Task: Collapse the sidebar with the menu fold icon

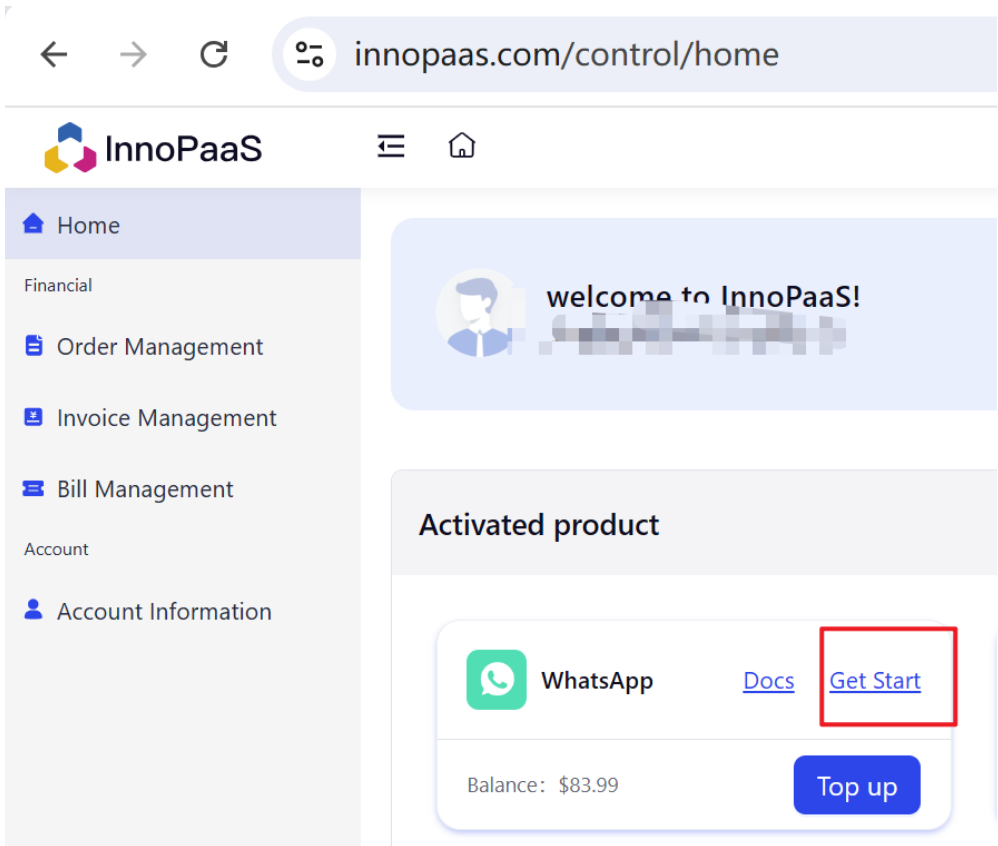Action: 391,146
